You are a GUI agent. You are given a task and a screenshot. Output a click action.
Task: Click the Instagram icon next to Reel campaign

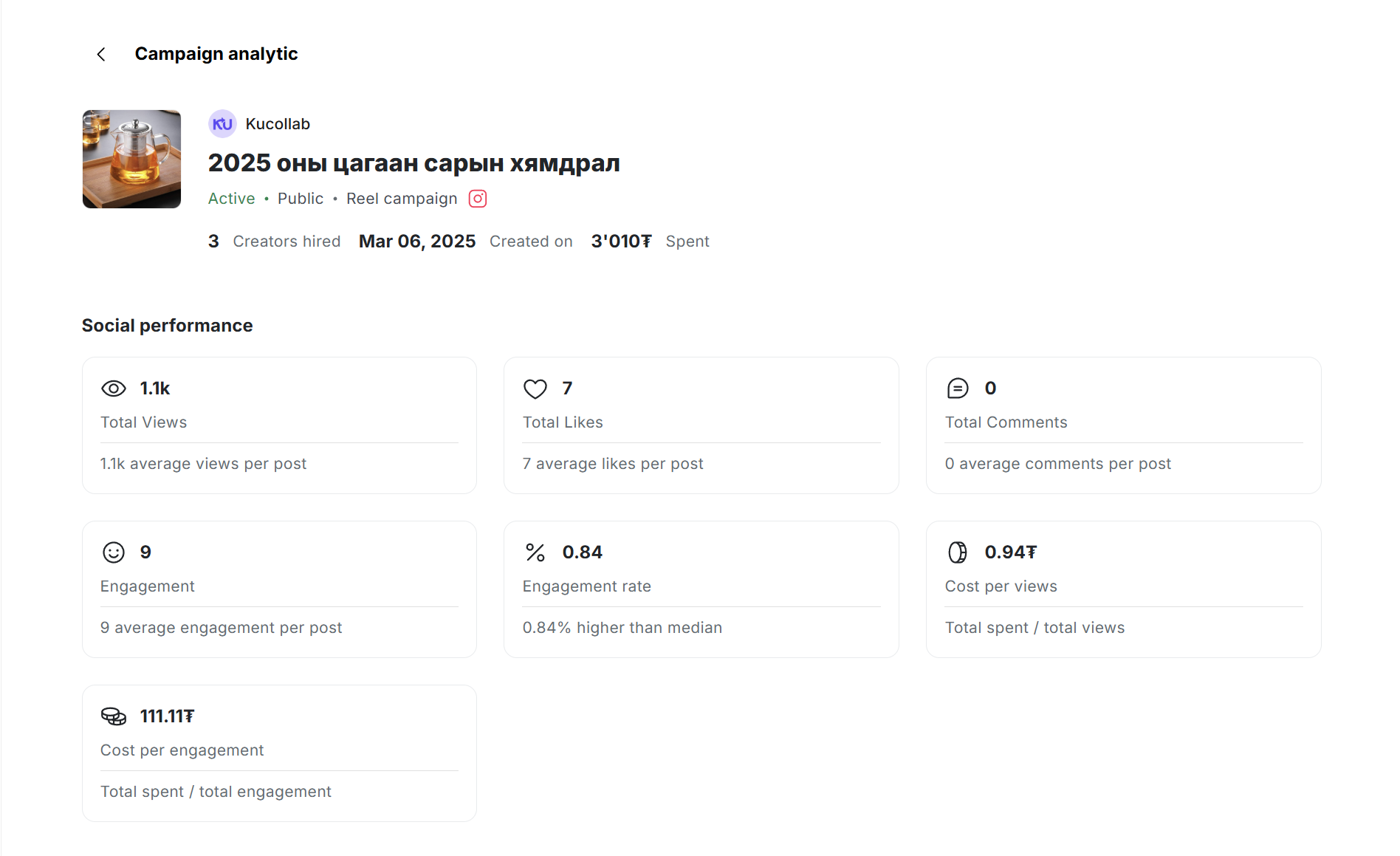478,199
